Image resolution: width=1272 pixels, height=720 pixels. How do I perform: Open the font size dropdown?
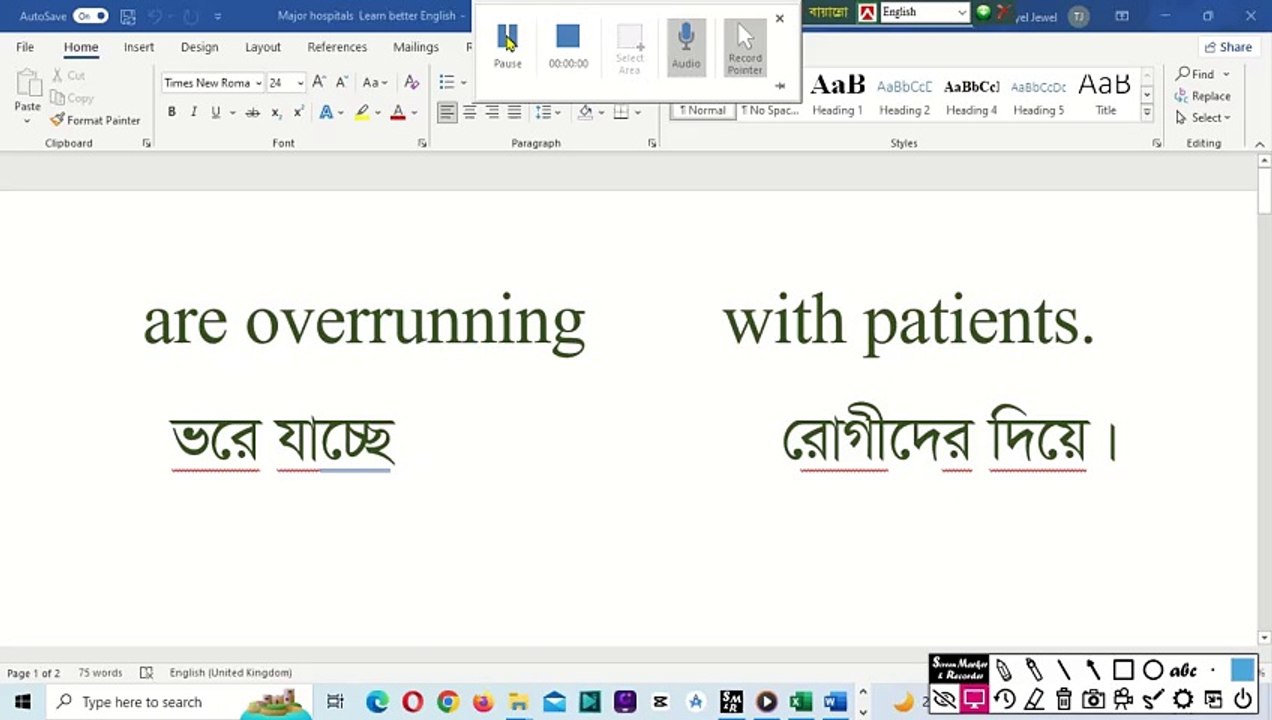300,83
